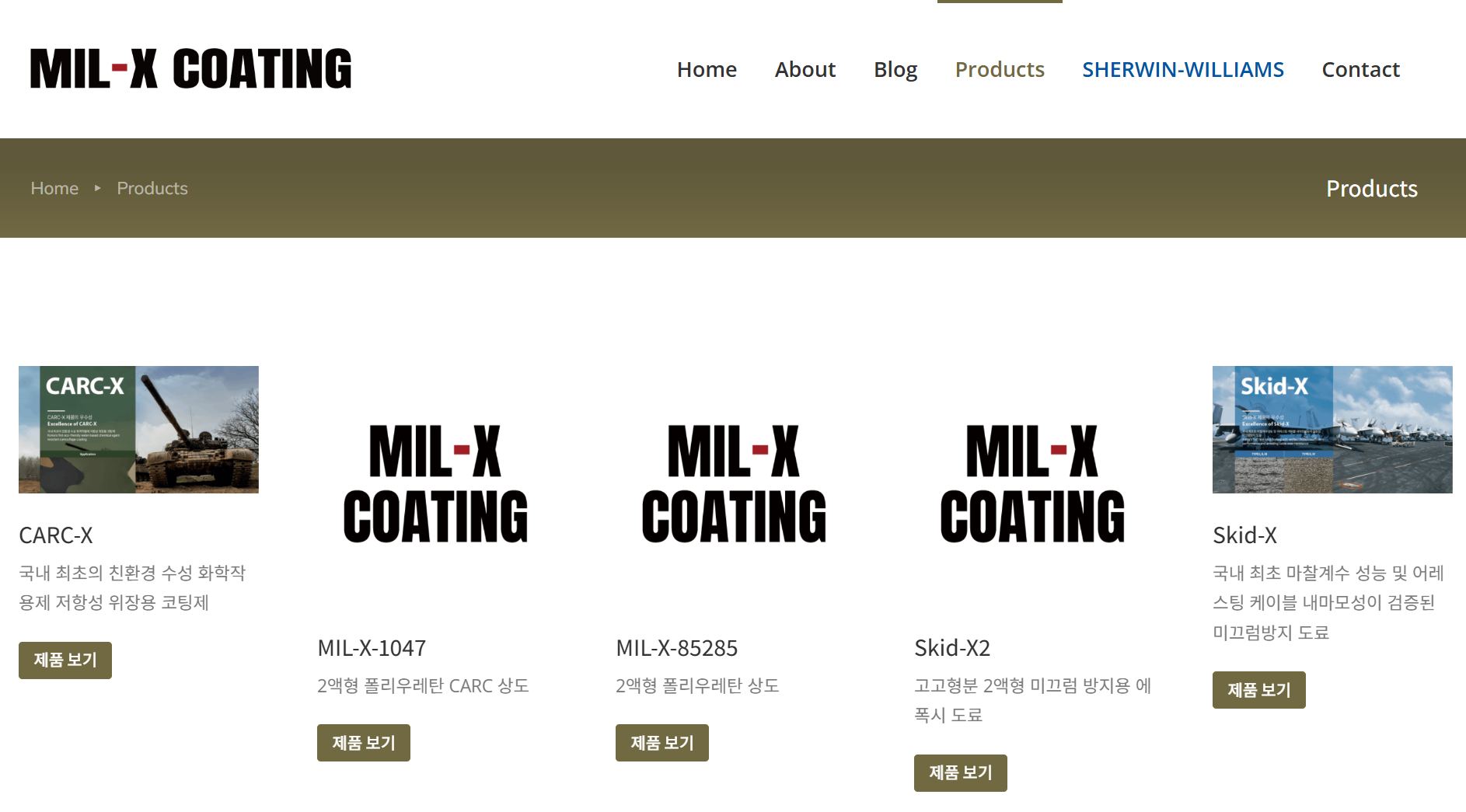Open the Blog menu link
The height and width of the screenshot is (812, 1466).
click(x=895, y=69)
